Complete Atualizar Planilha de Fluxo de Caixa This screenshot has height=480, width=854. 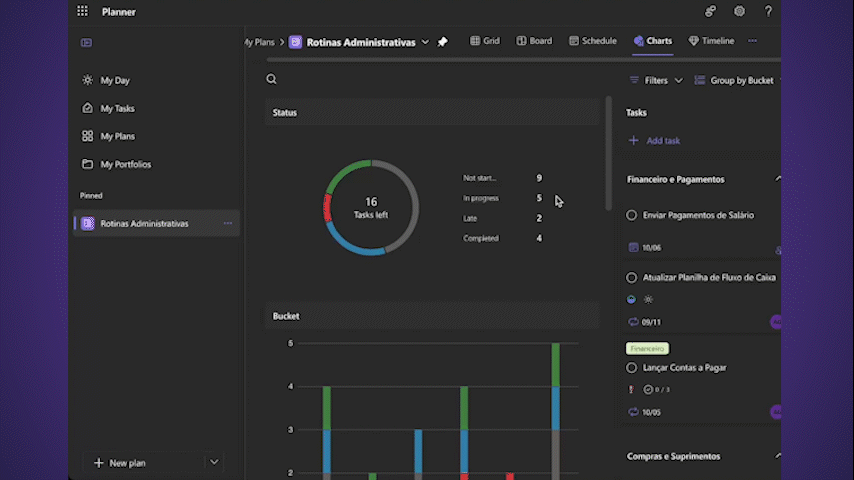click(632, 278)
